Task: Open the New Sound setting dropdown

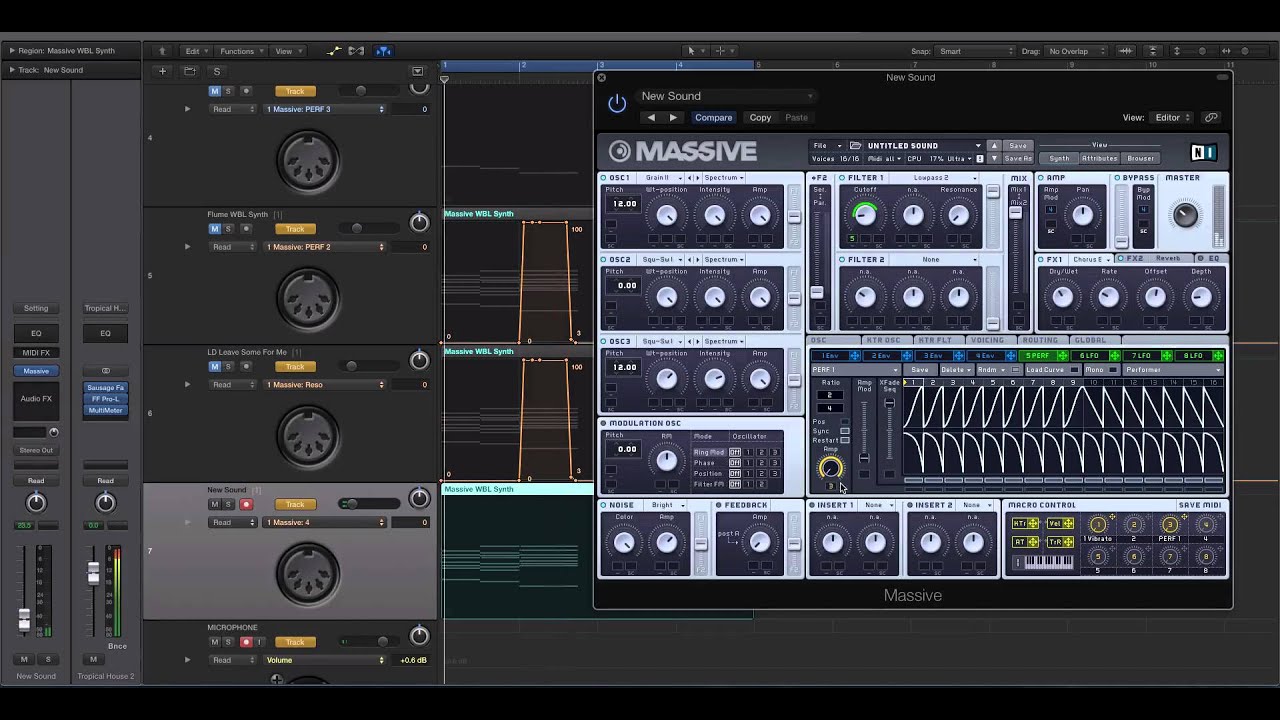Action: [726, 96]
